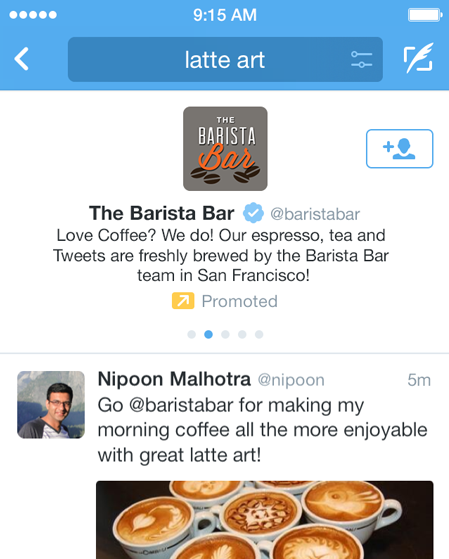Select the active second carousel dot
The width and height of the screenshot is (449, 559).
(x=208, y=334)
